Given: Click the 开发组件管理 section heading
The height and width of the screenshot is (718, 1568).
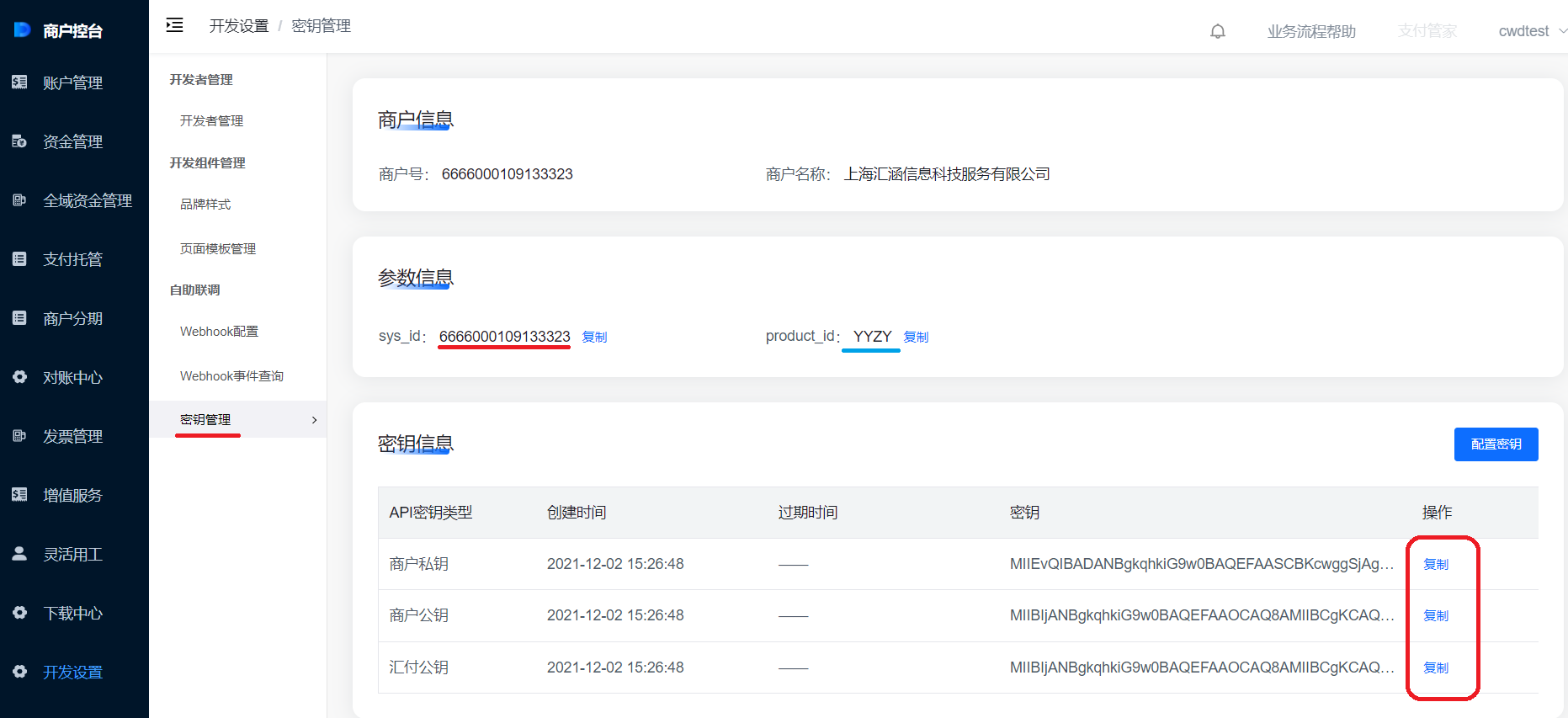Looking at the screenshot, I should pos(207,163).
